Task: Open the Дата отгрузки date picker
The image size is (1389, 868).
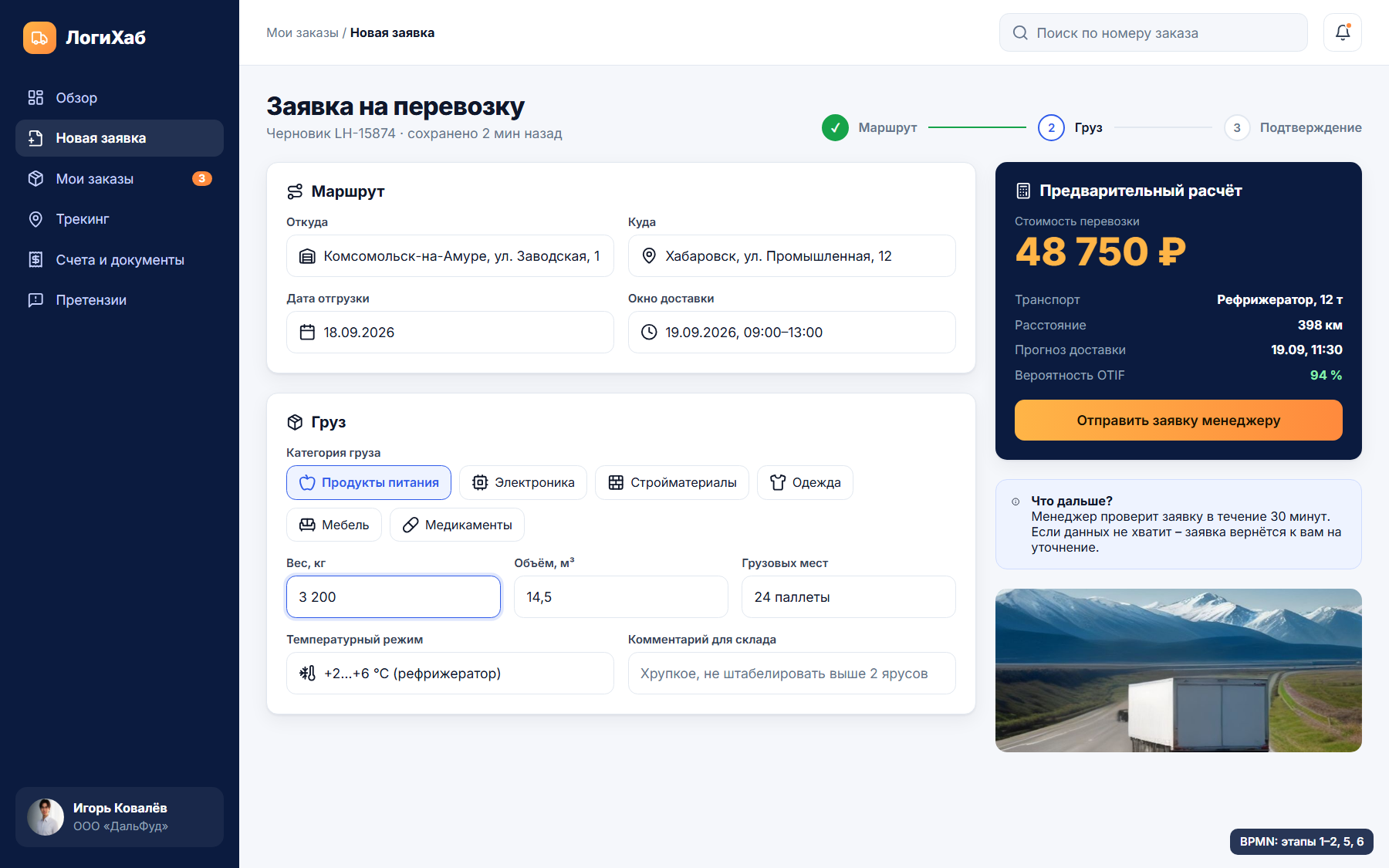Action: click(x=450, y=333)
